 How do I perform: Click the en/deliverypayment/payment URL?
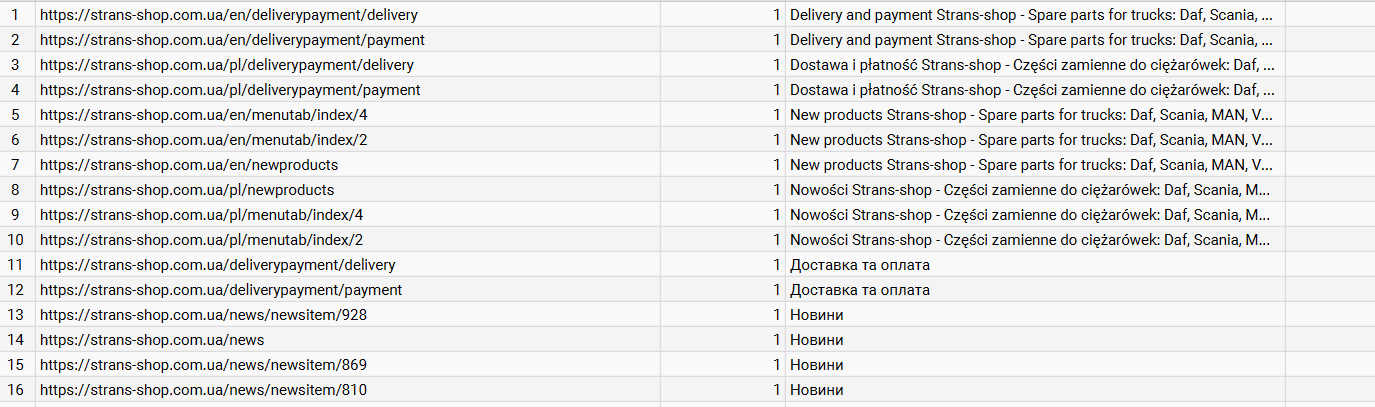(232, 40)
